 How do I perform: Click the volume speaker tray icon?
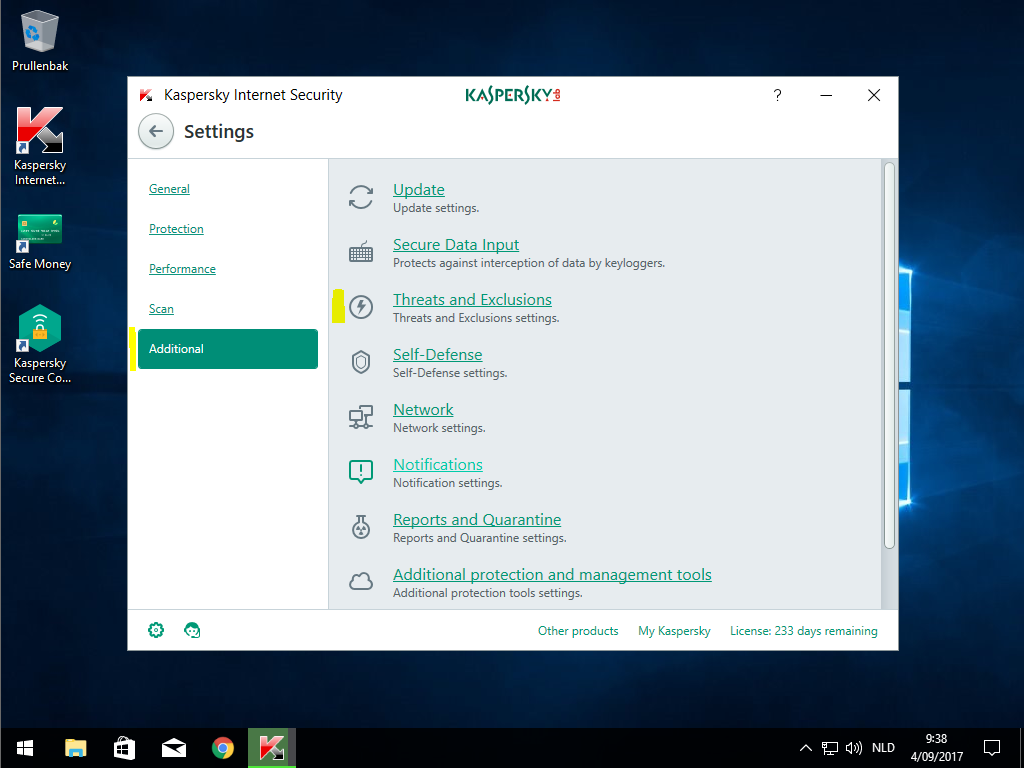[x=854, y=748]
